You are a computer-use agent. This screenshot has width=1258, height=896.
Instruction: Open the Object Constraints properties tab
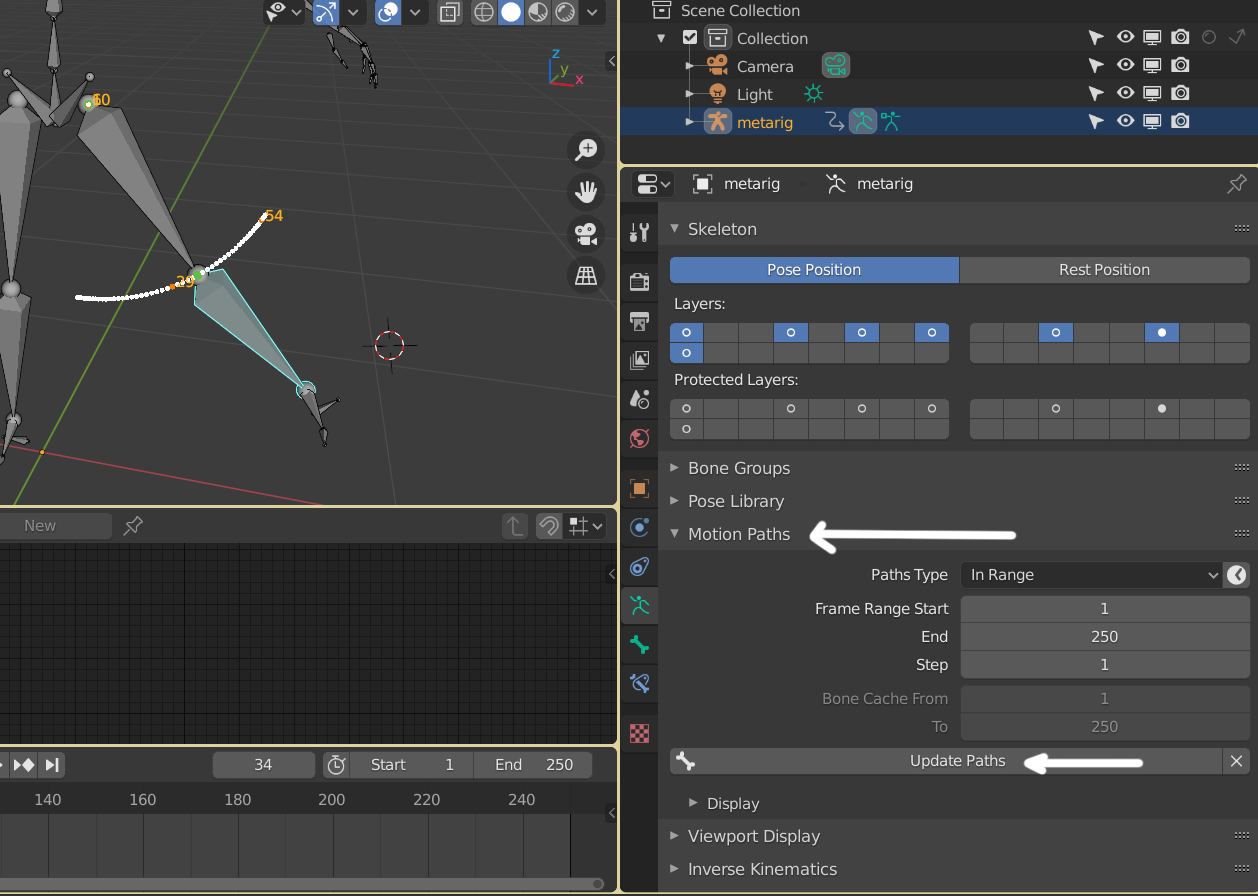tap(640, 566)
